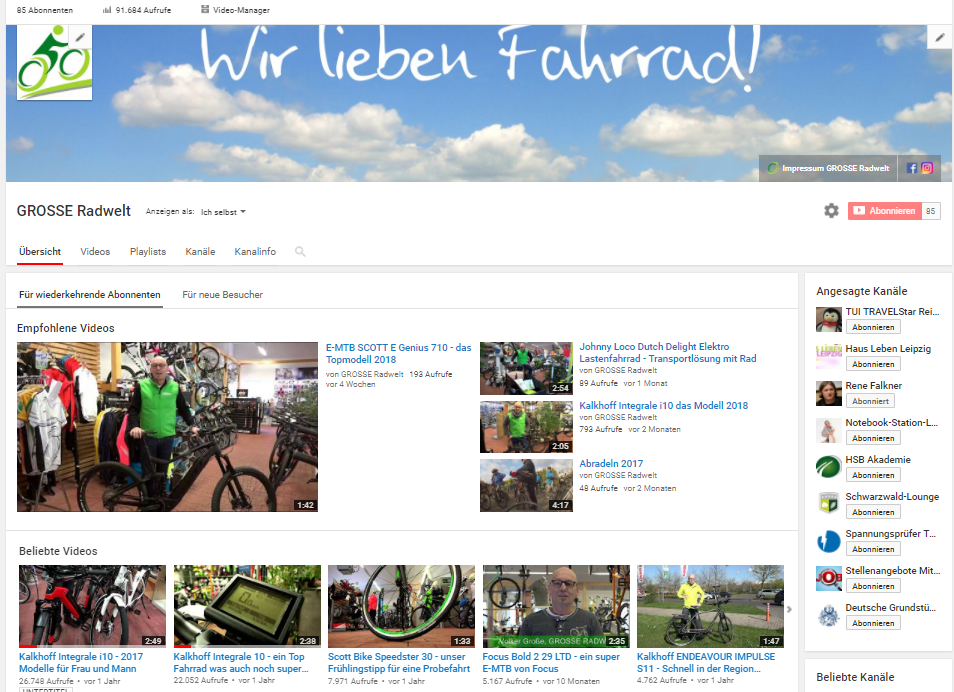
Task: Open 'Focus Bold 2 29 LTD' title link
Action: click(551, 662)
